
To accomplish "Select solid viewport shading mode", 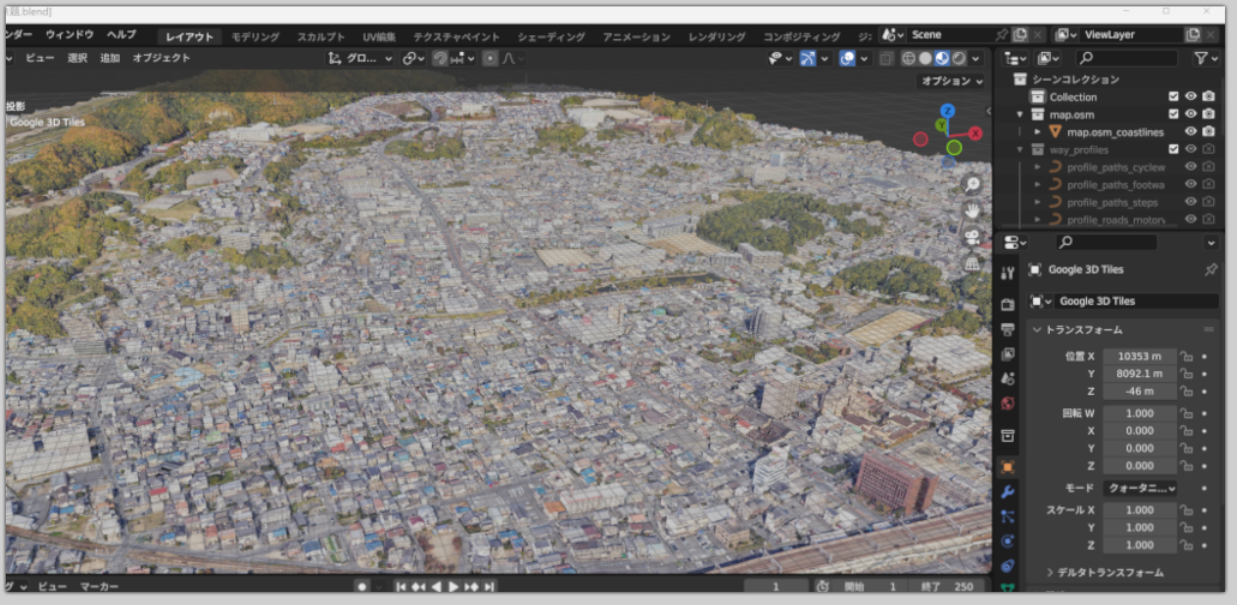I will click(926, 58).
